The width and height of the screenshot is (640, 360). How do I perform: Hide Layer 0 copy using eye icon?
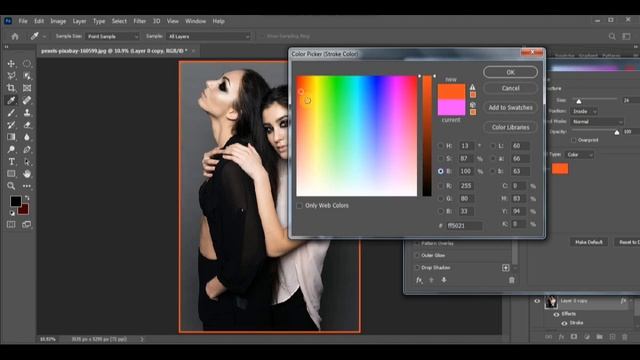click(537, 301)
